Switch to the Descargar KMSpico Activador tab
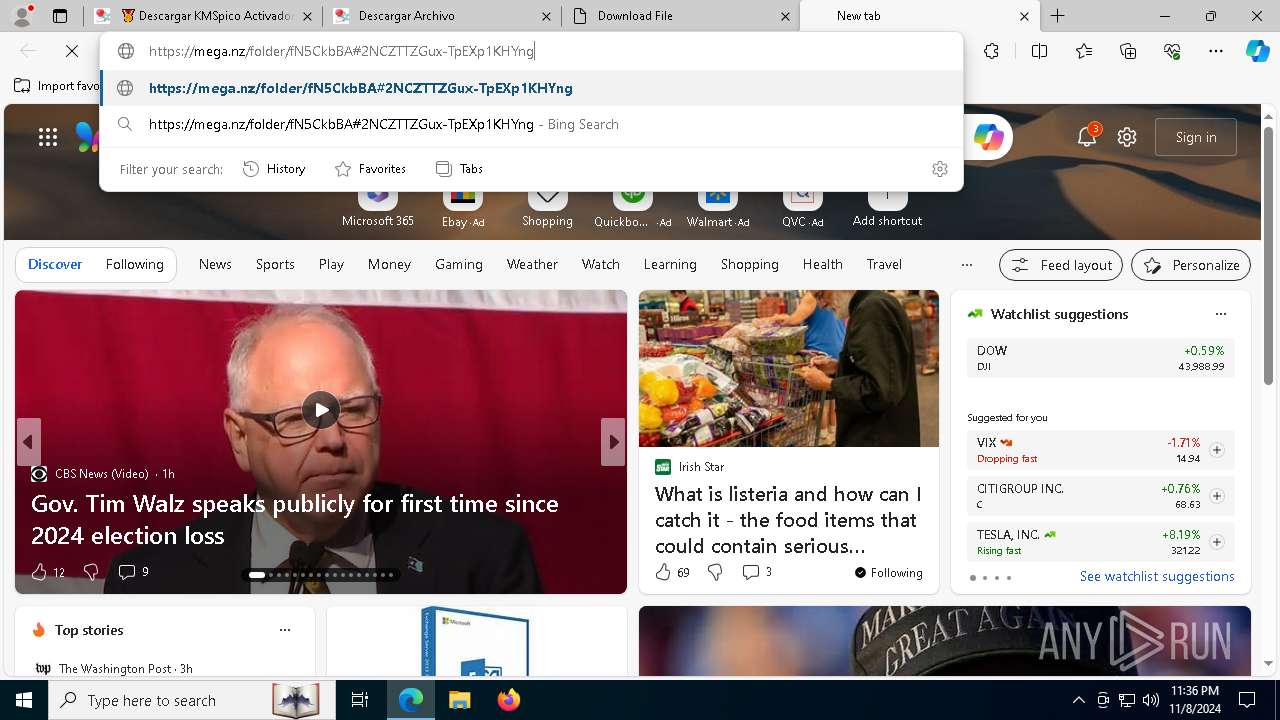This screenshot has height=720, width=1280. tap(204, 16)
